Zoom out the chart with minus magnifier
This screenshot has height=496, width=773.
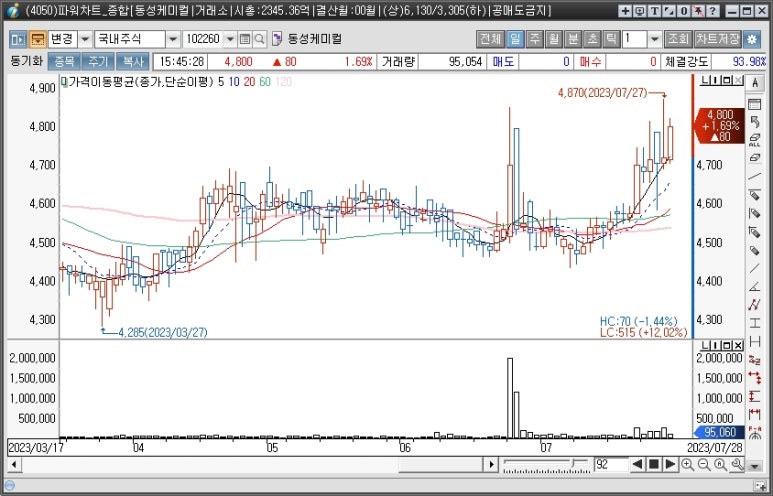pos(704,464)
